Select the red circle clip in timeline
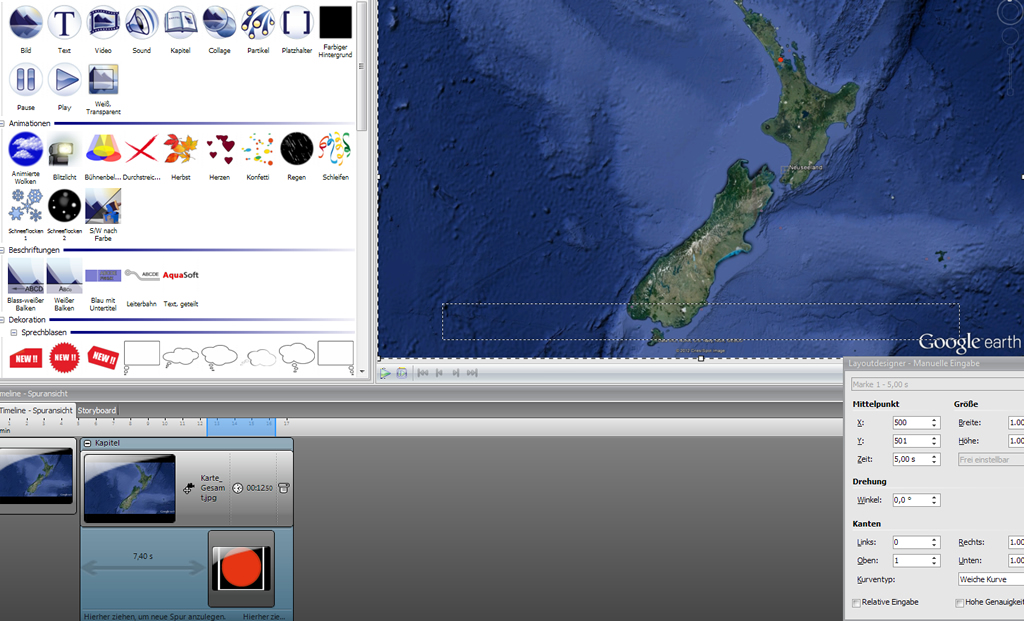Image resolution: width=1024 pixels, height=621 pixels. coord(240,568)
